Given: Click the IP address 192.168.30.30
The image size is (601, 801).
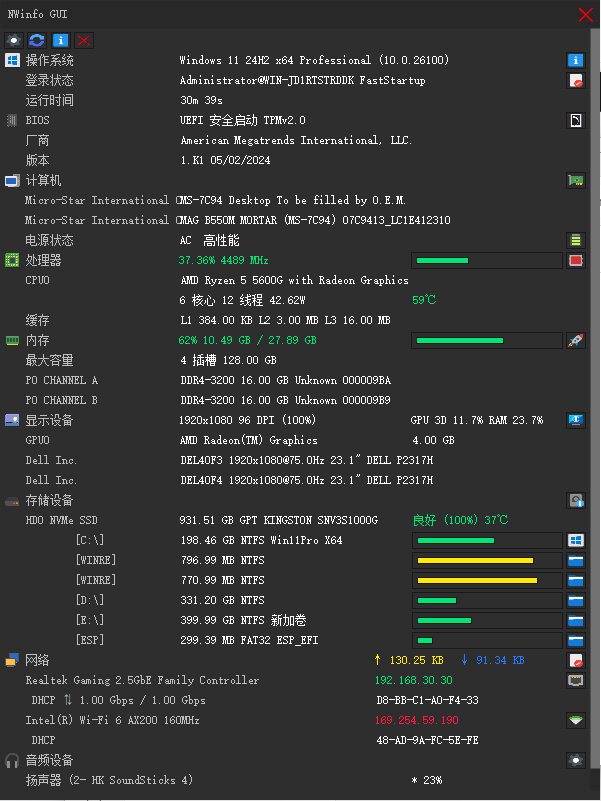Looking at the screenshot, I should click(414, 680).
